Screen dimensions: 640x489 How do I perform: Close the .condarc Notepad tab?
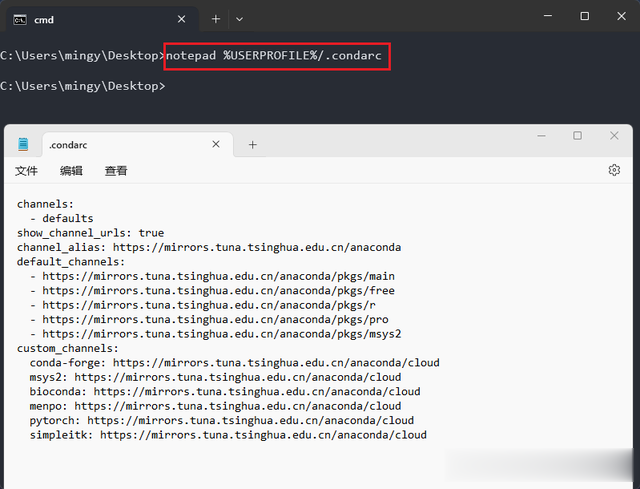pyautogui.click(x=216, y=144)
